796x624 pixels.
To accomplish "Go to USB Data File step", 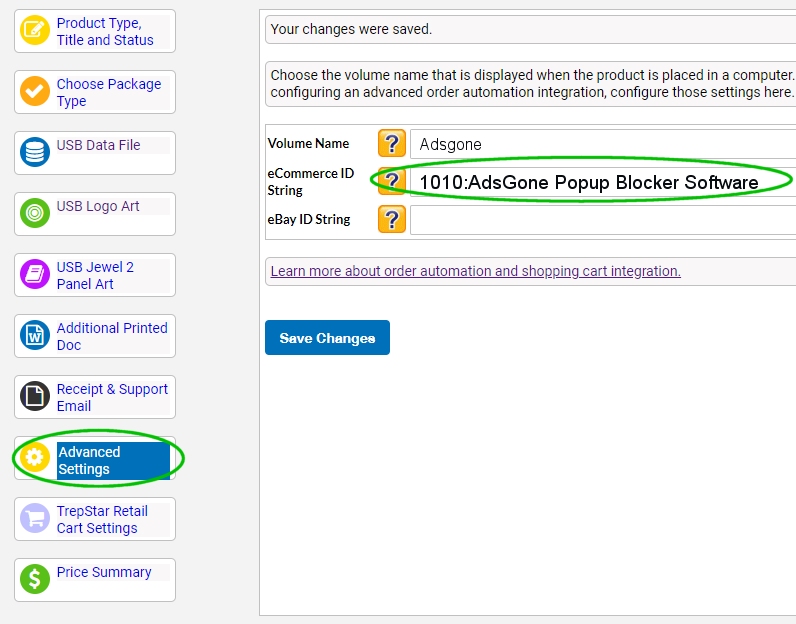I will click(98, 145).
